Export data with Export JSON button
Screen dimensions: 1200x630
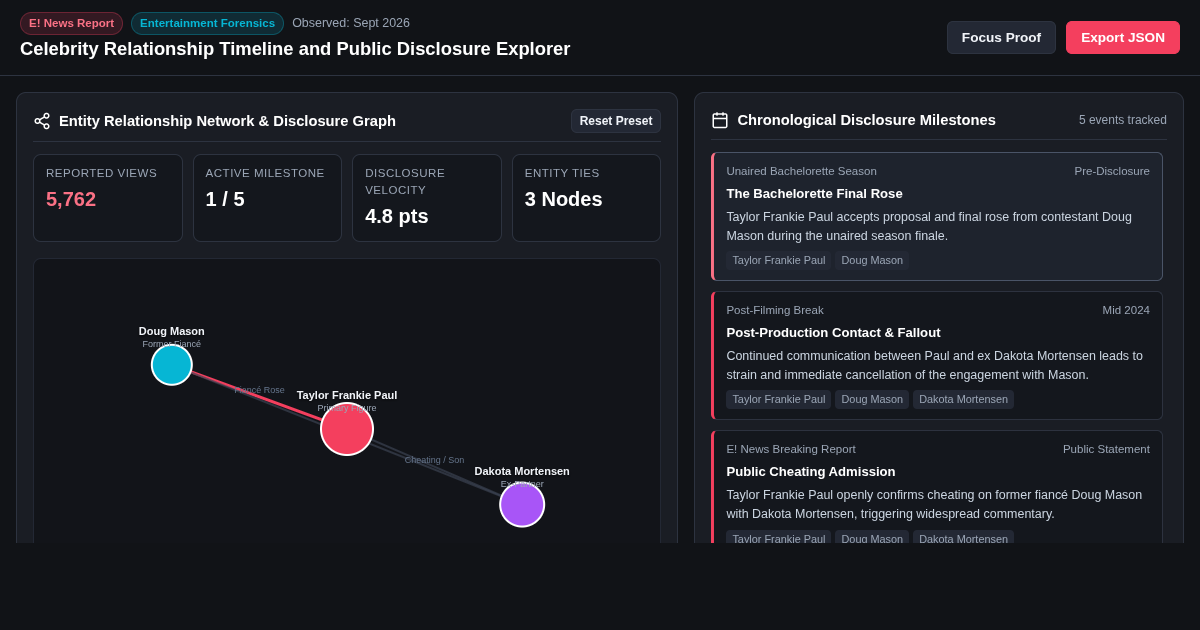point(1123,38)
